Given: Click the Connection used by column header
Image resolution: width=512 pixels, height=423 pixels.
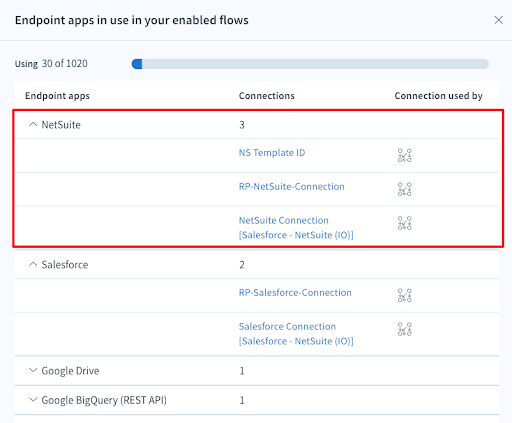Looking at the screenshot, I should click(x=438, y=96).
